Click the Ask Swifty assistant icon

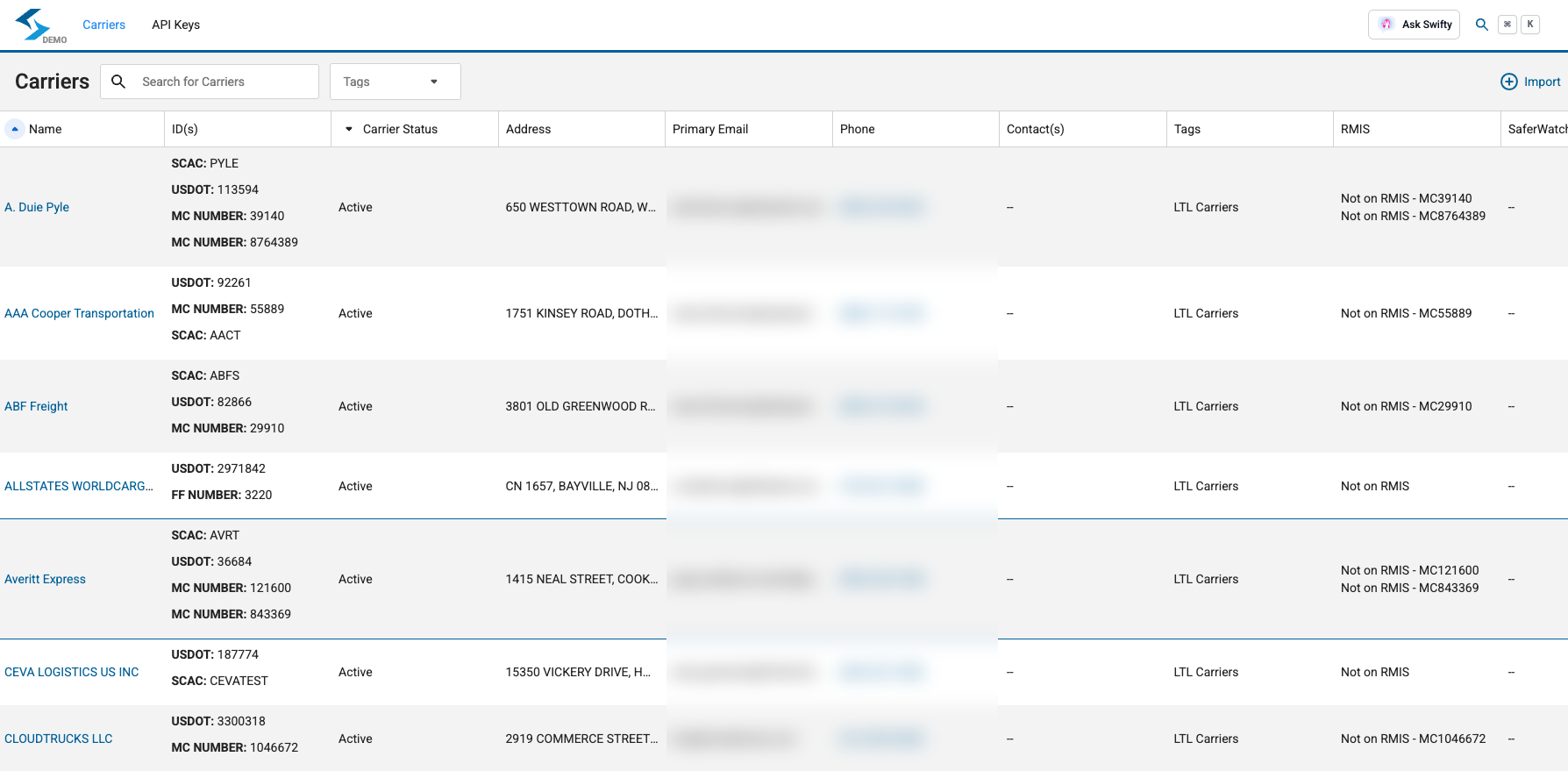(1386, 25)
